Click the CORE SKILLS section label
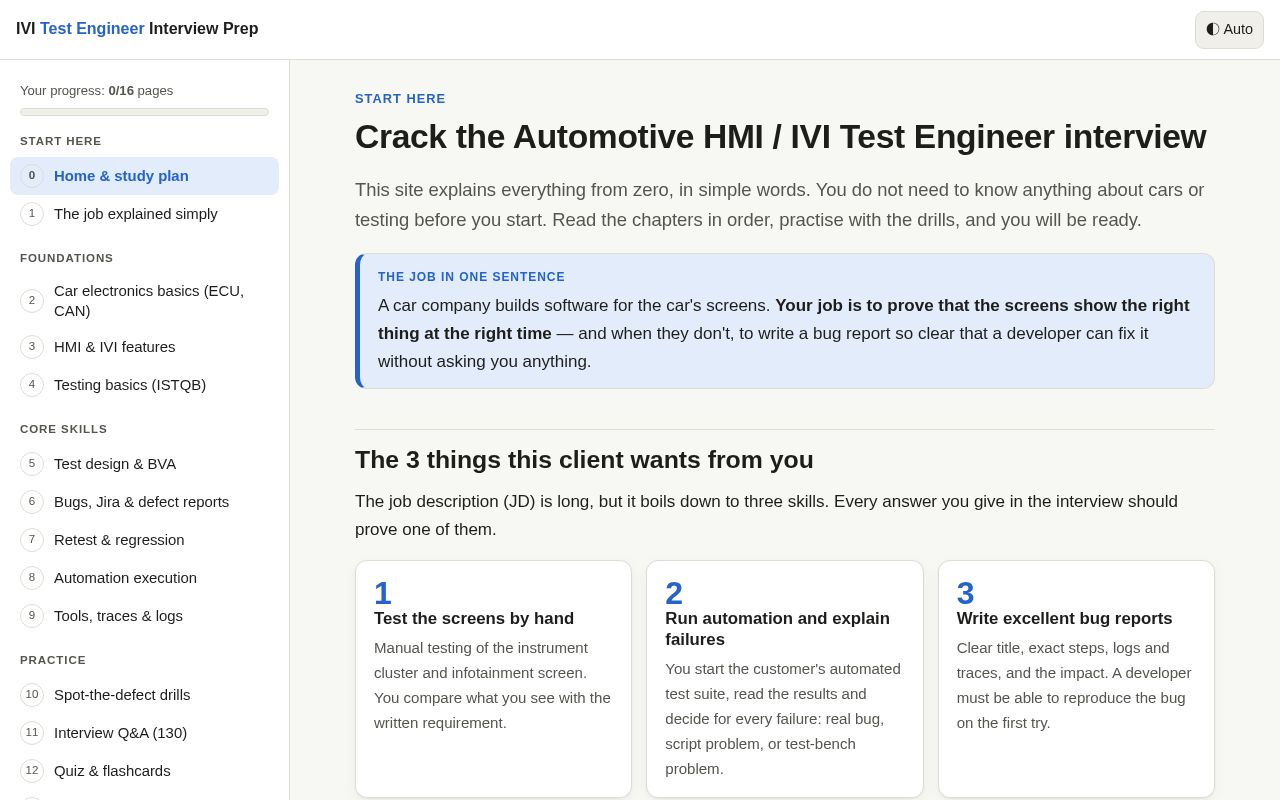 pos(64,429)
